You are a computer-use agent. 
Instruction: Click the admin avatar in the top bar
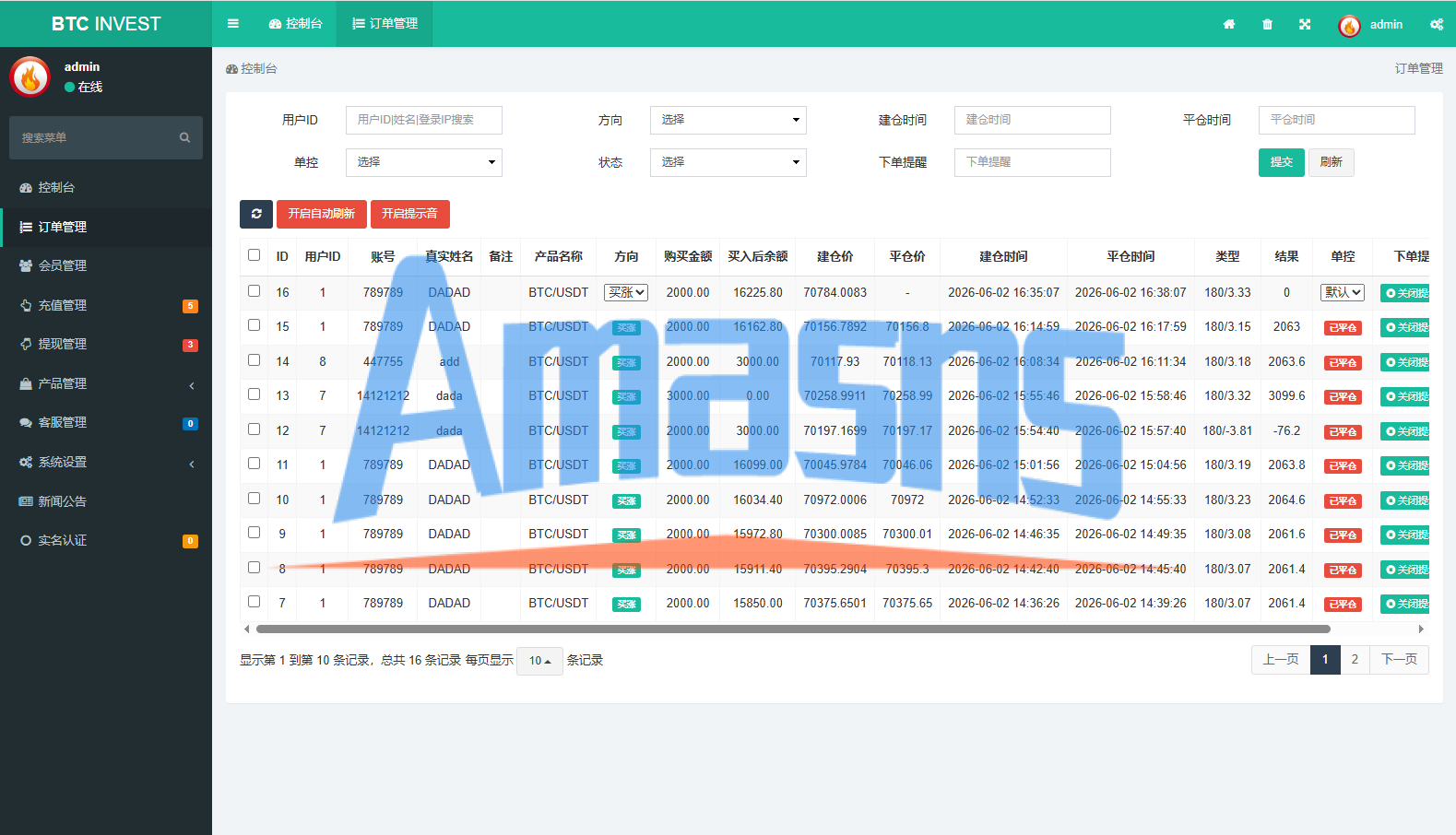1349,26
